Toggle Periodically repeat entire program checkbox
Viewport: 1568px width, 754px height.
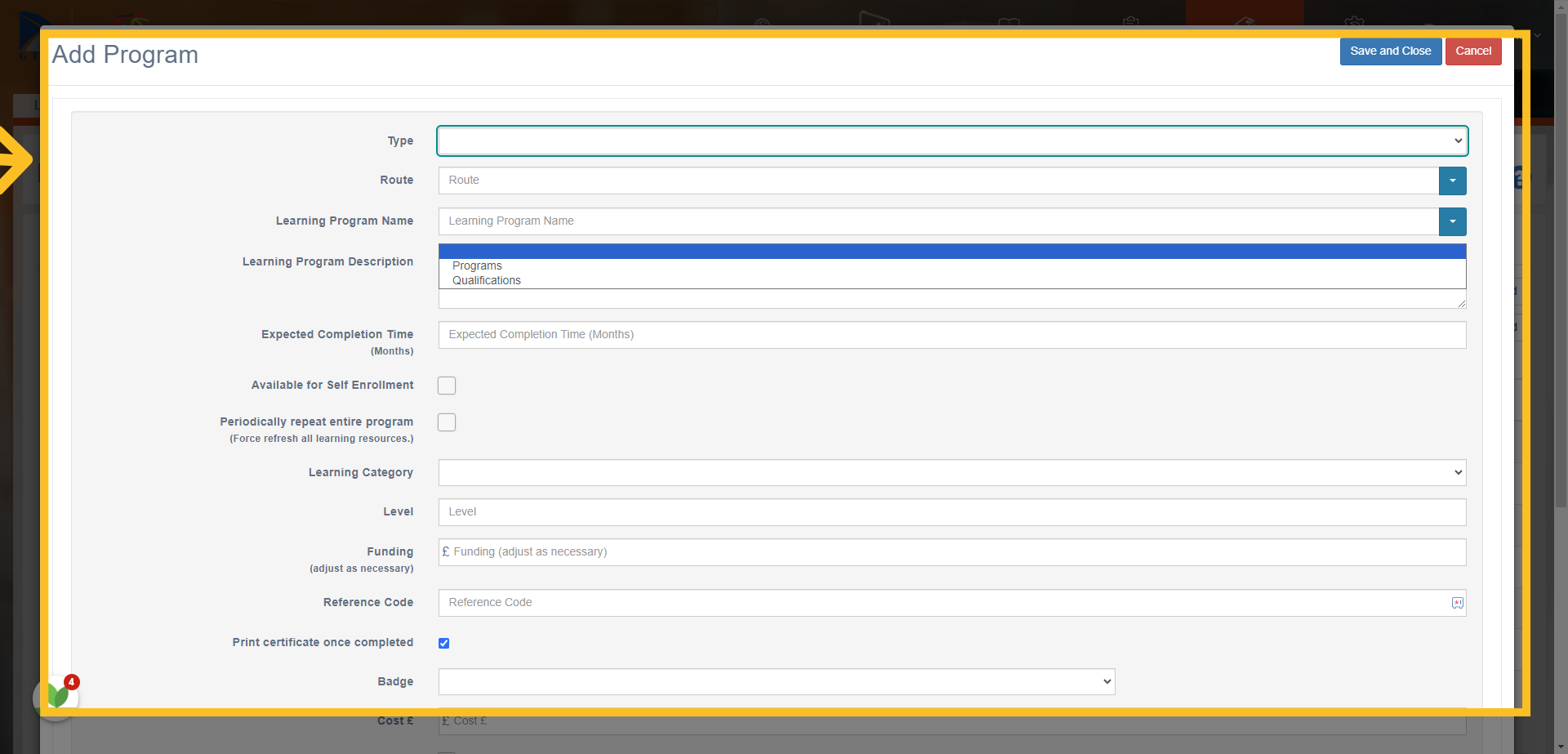click(447, 422)
